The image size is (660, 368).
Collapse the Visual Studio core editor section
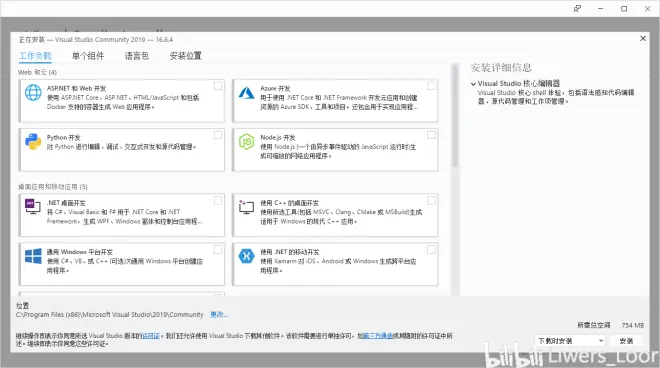[x=474, y=84]
